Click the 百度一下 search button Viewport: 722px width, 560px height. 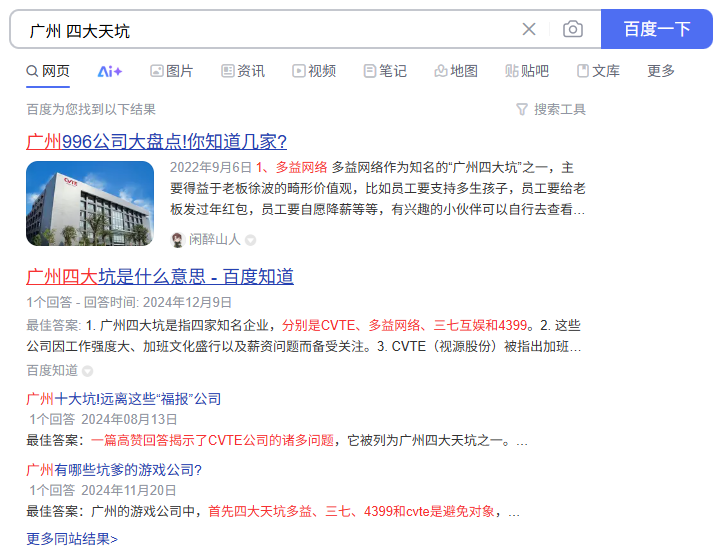(657, 29)
